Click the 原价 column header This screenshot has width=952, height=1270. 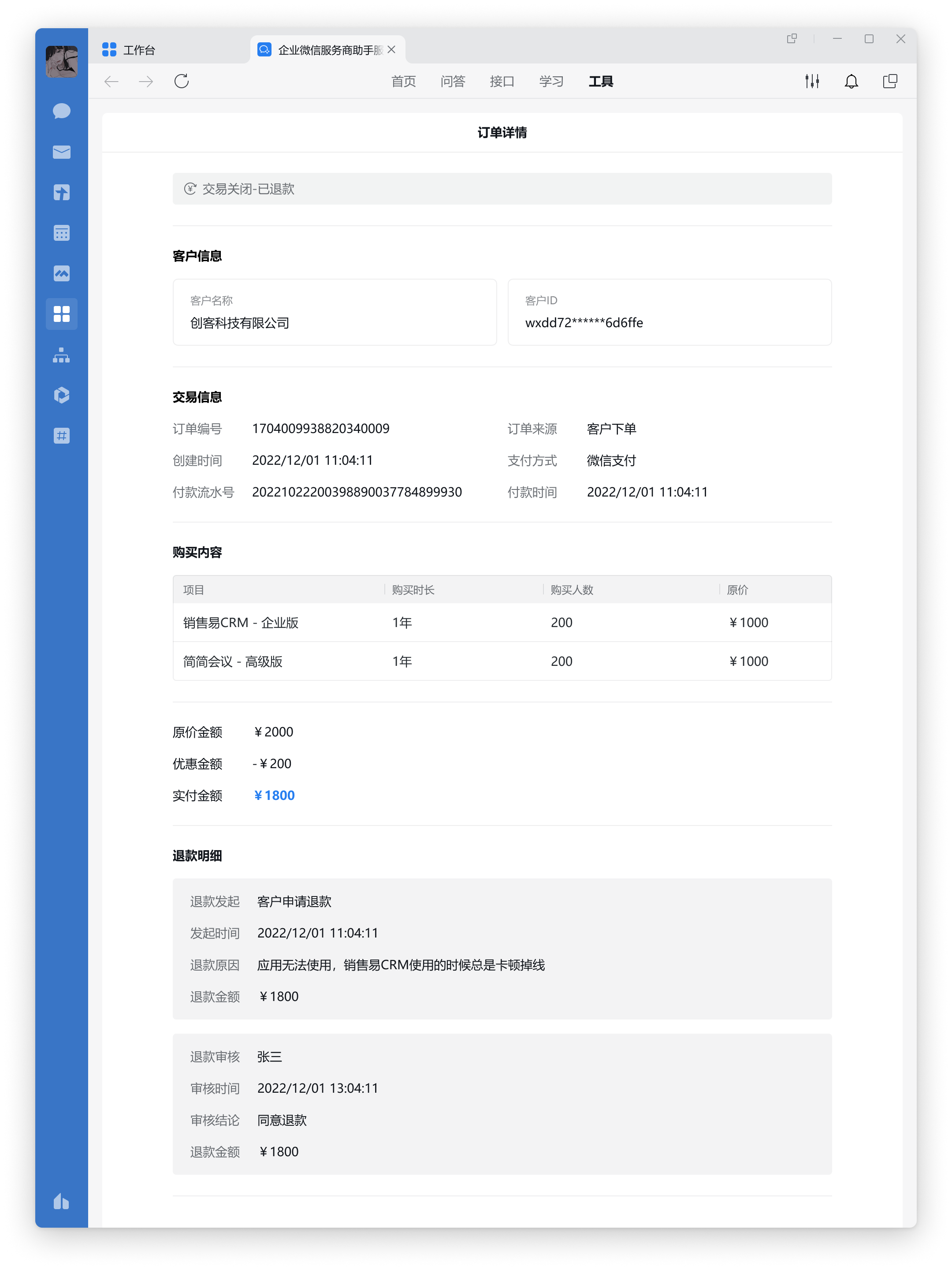pyautogui.click(x=737, y=590)
